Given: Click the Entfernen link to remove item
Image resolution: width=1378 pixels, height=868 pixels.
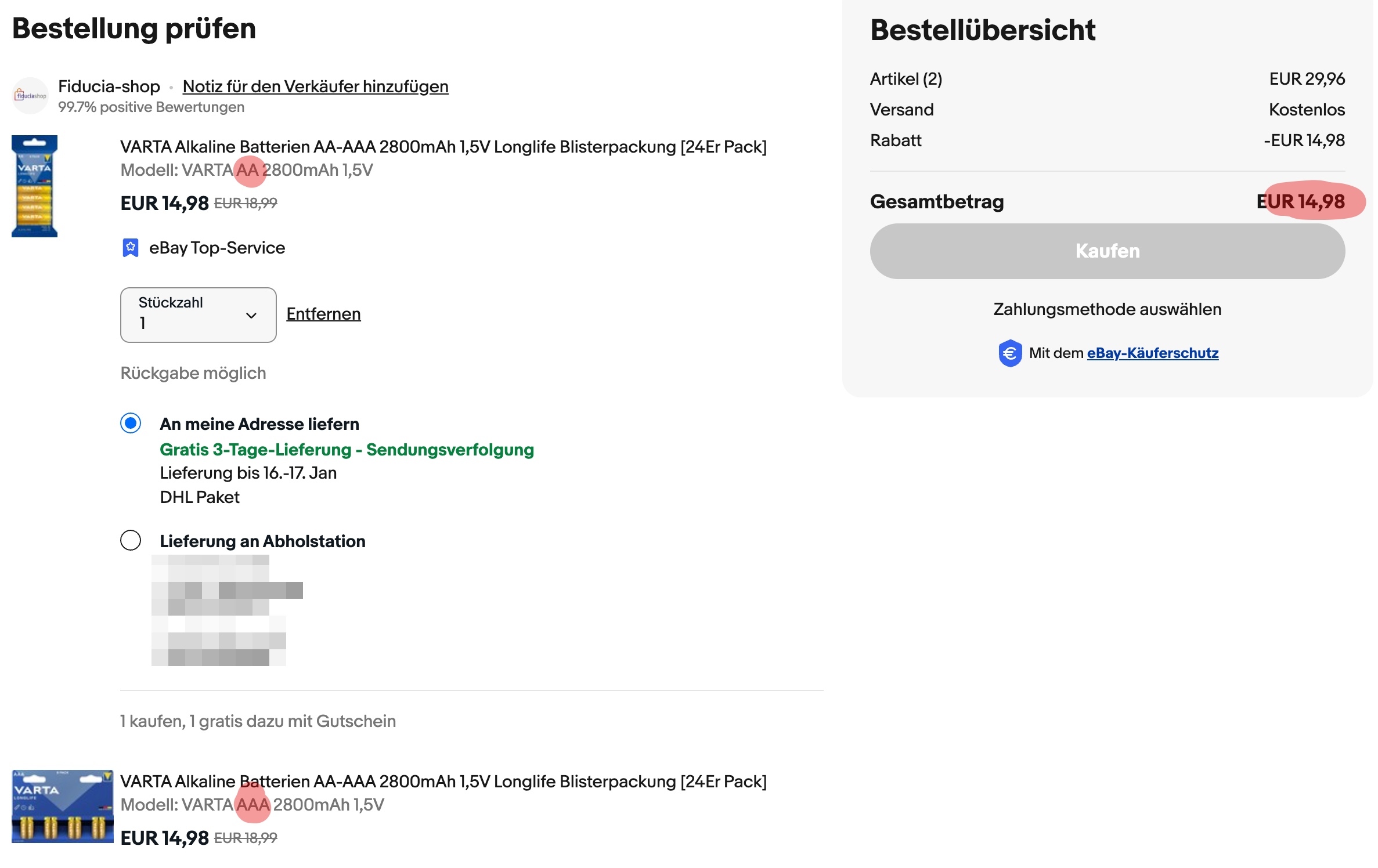Looking at the screenshot, I should [x=323, y=314].
